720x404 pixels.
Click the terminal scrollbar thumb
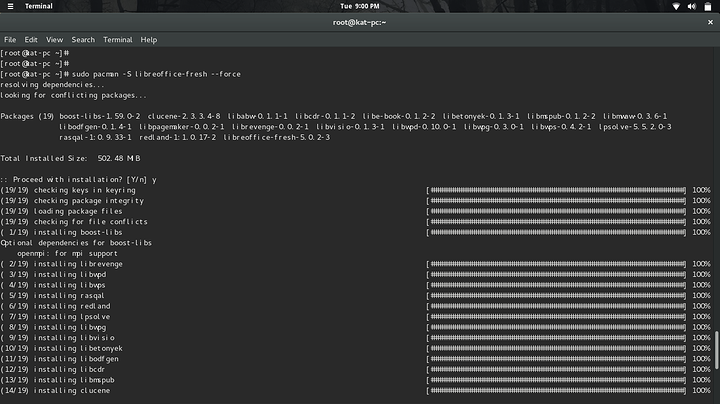click(715, 352)
